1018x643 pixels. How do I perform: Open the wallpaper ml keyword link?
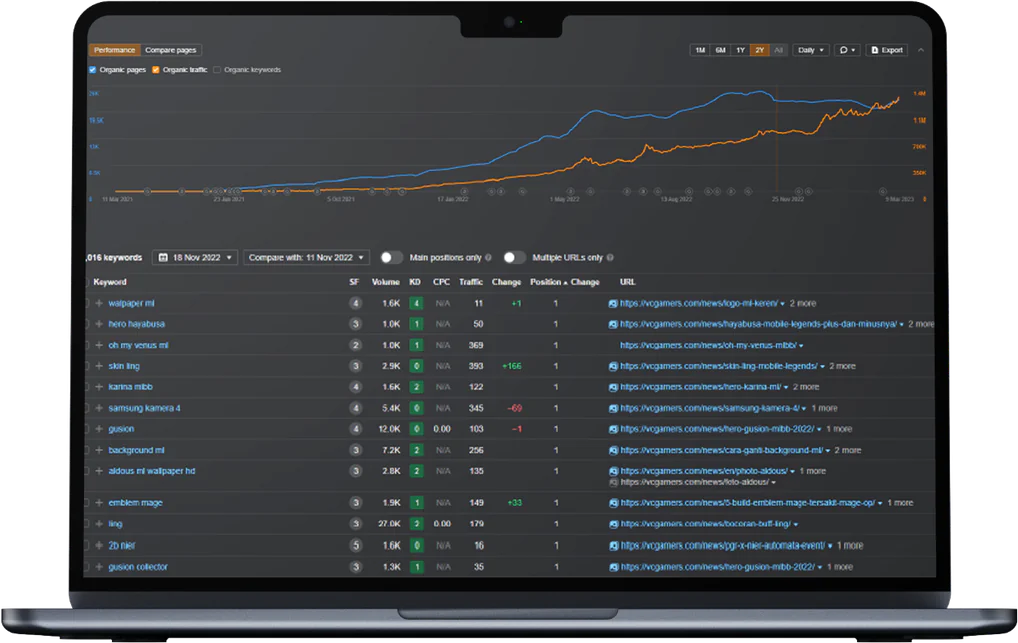pyautogui.click(x=131, y=303)
